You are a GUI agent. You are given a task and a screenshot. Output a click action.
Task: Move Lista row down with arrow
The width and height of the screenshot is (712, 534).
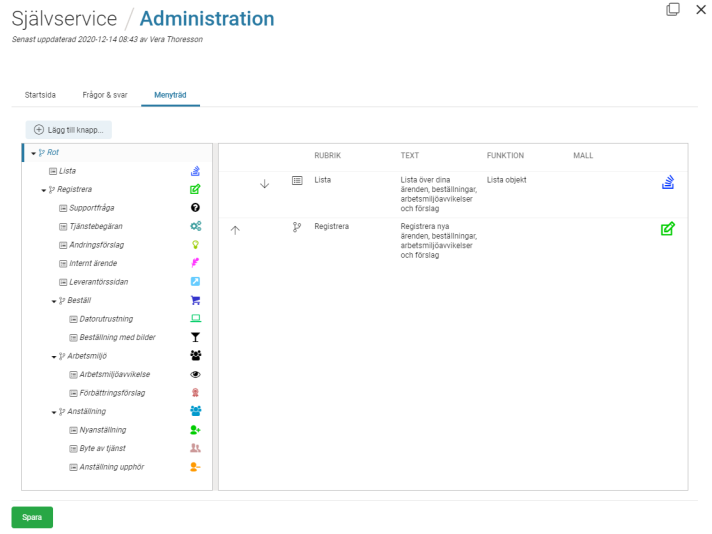(264, 184)
